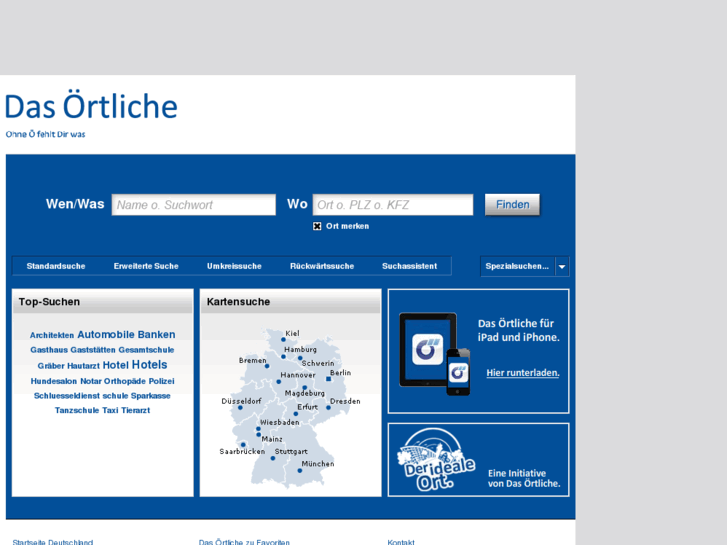Click the Sparkasse link

(x=151, y=396)
